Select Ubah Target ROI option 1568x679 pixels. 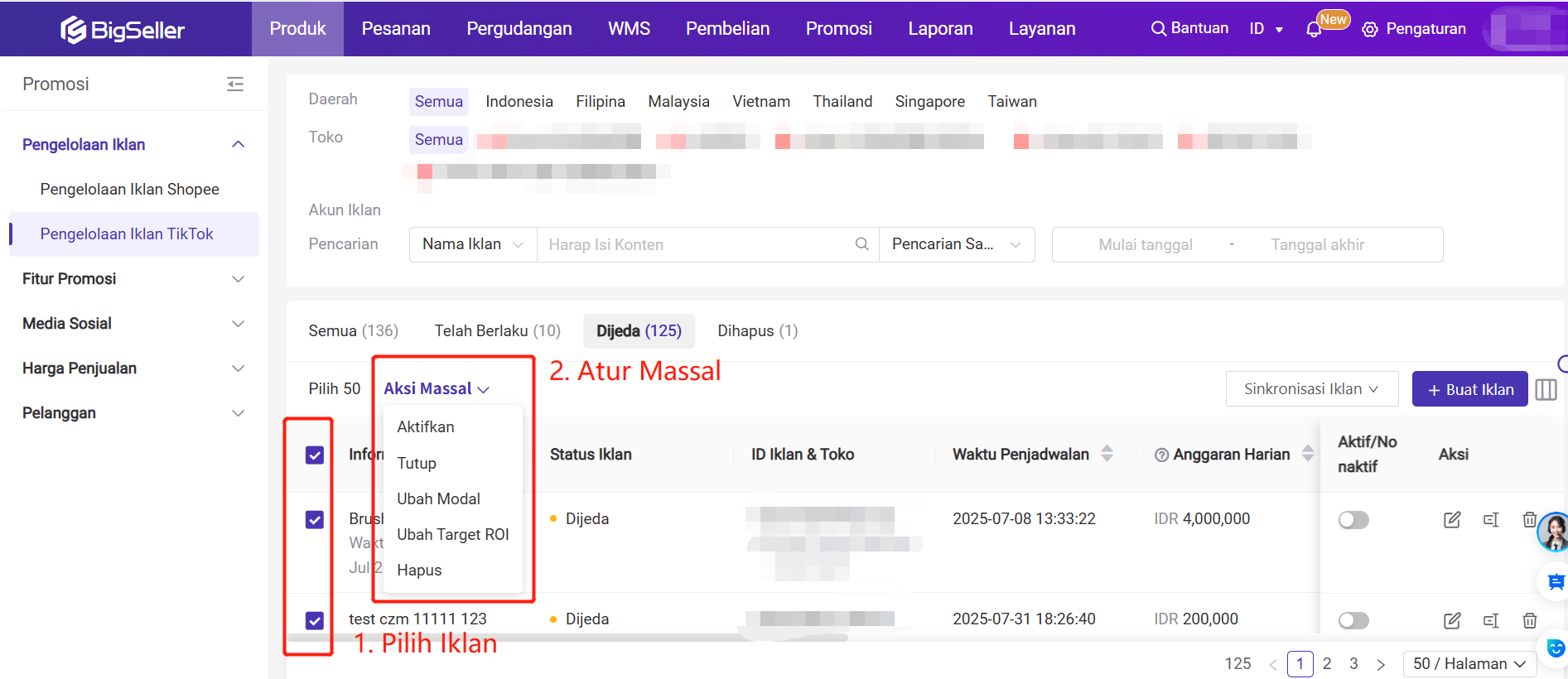453,535
